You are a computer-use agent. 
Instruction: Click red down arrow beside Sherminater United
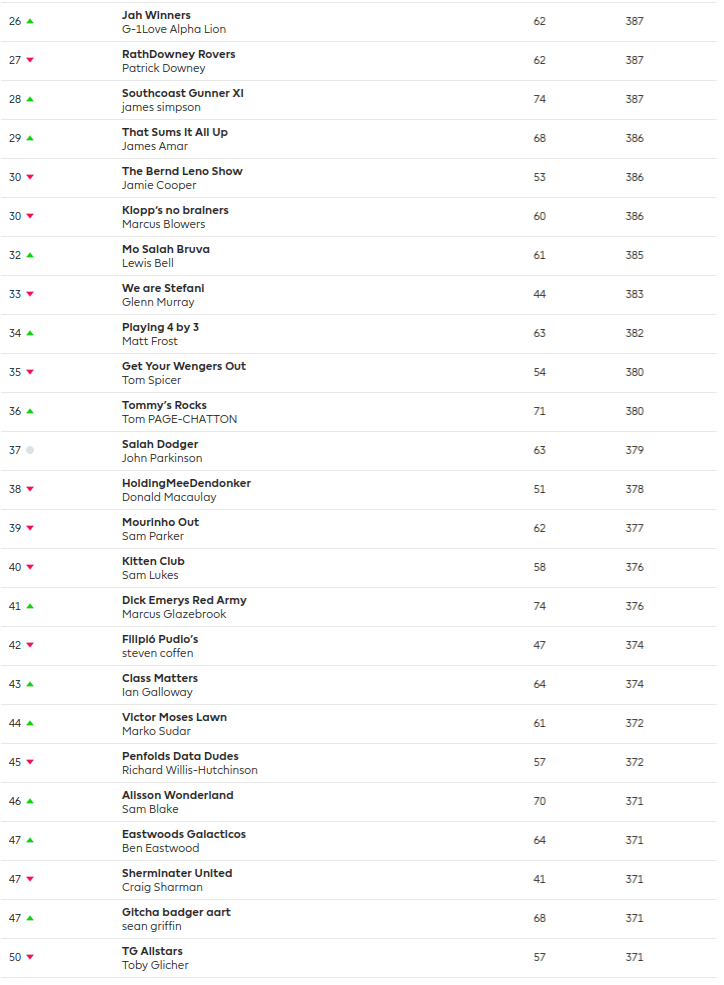tap(30, 879)
